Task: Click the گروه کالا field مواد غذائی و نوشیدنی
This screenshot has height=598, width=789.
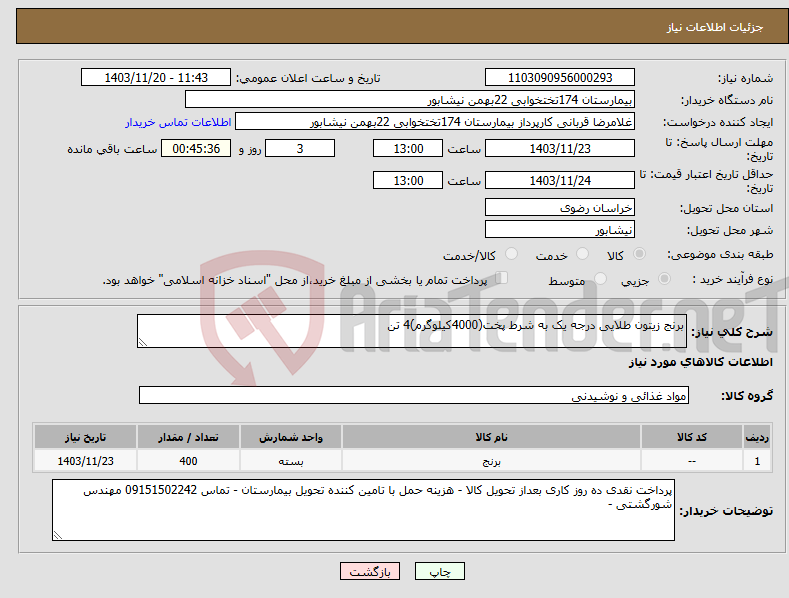Action: coord(414,396)
